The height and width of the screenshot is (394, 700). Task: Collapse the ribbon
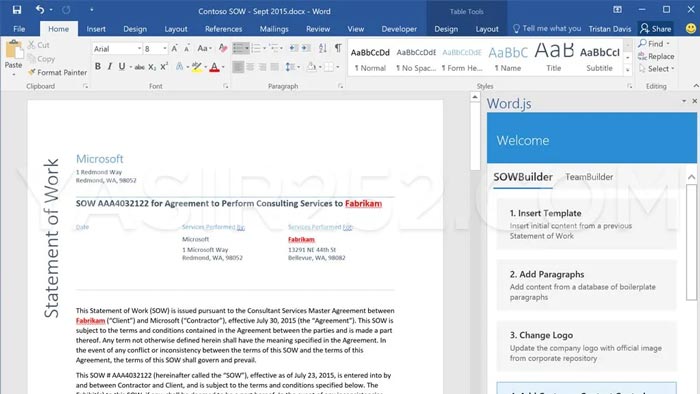(696, 86)
